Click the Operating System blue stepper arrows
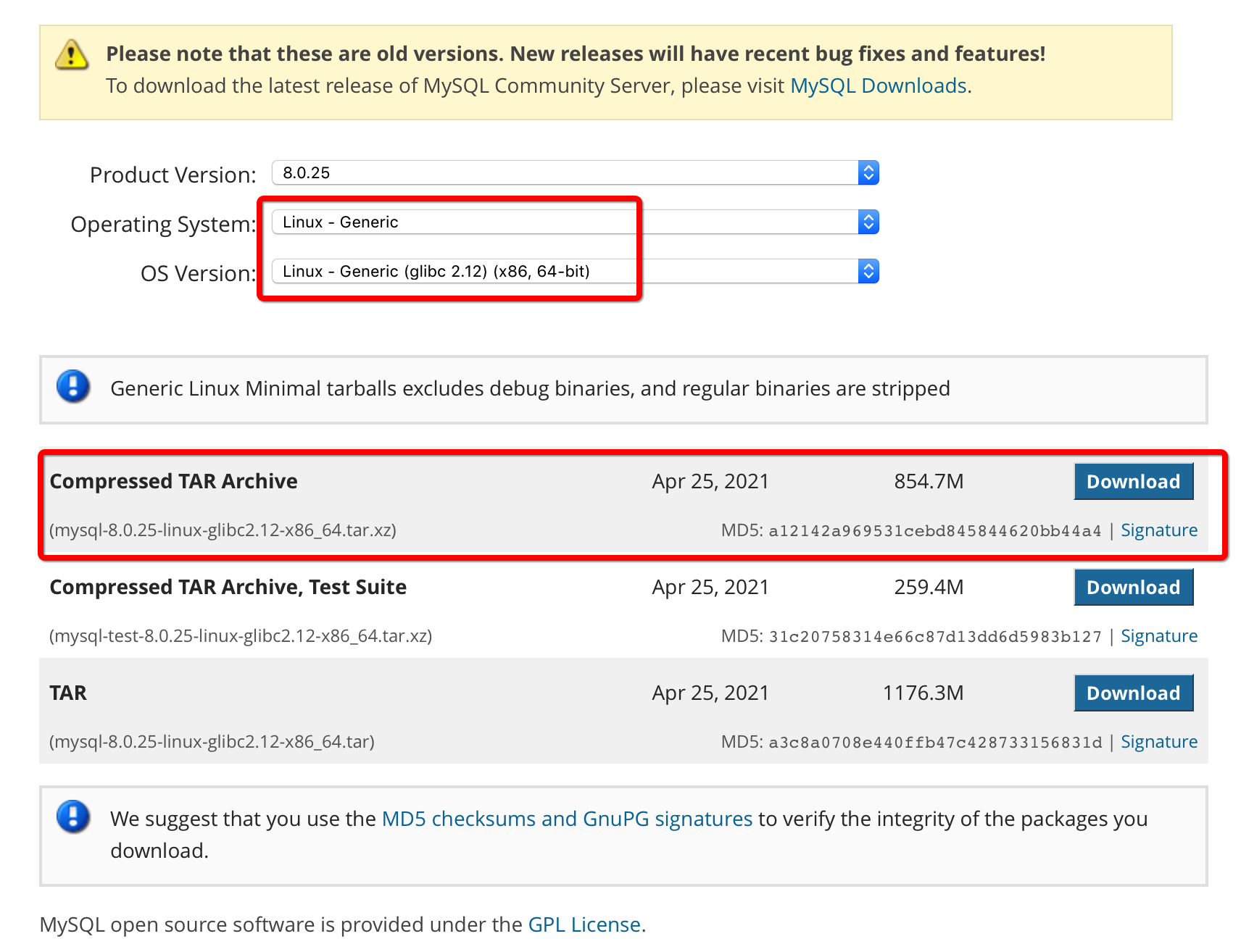Screen dimensions: 1241x952 868,222
